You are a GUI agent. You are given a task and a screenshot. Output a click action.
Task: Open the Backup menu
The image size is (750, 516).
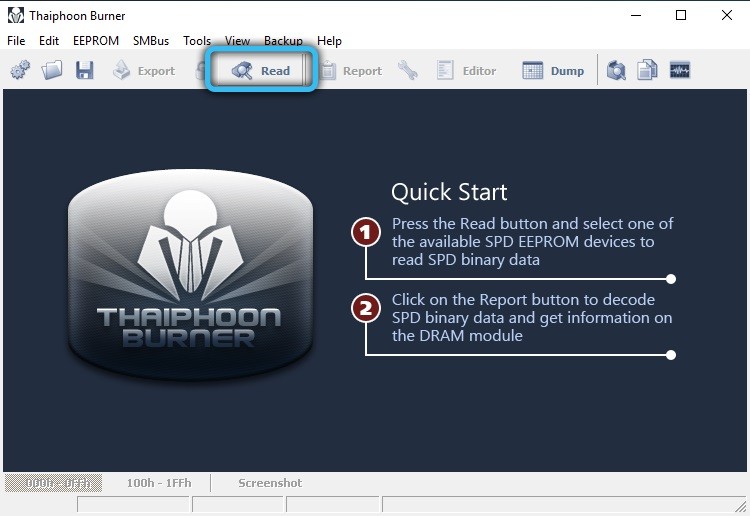(x=283, y=41)
